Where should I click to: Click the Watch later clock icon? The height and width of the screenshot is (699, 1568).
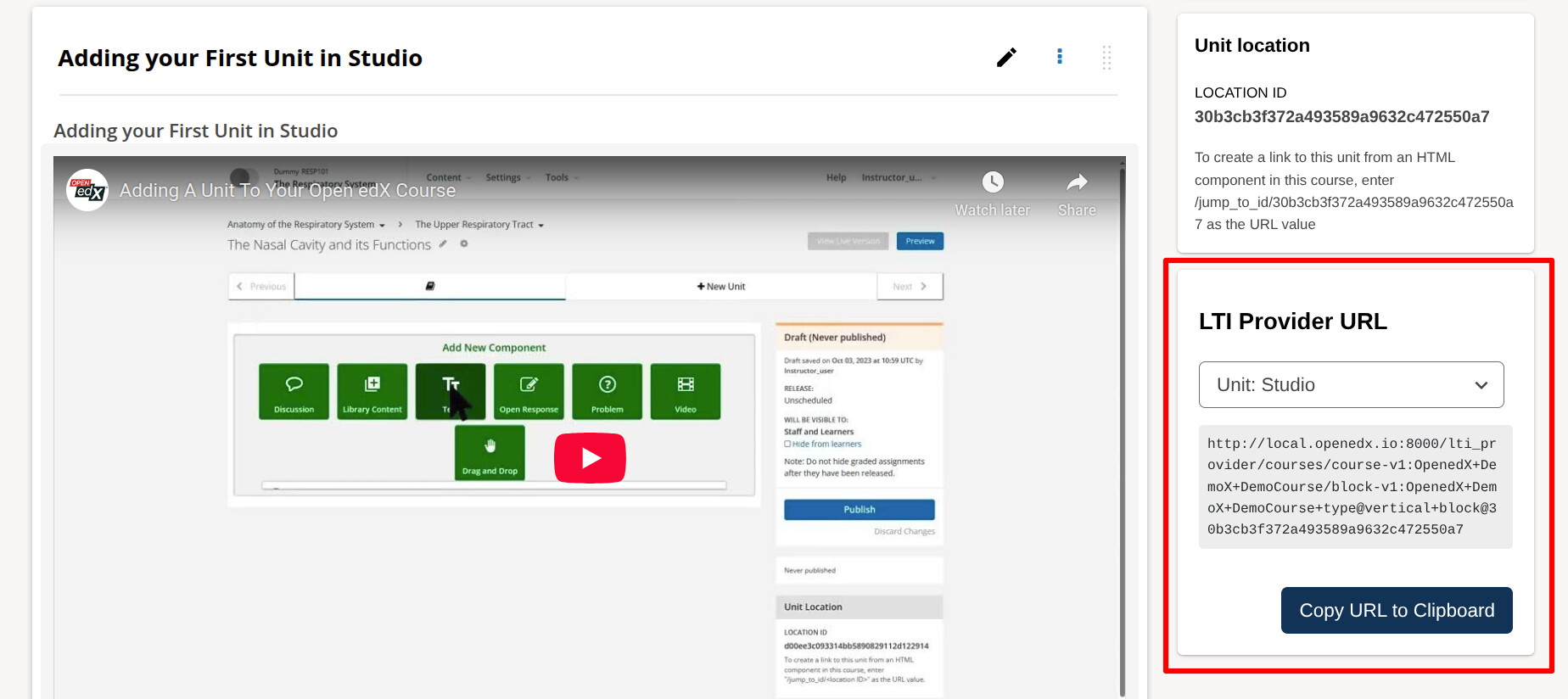click(993, 182)
